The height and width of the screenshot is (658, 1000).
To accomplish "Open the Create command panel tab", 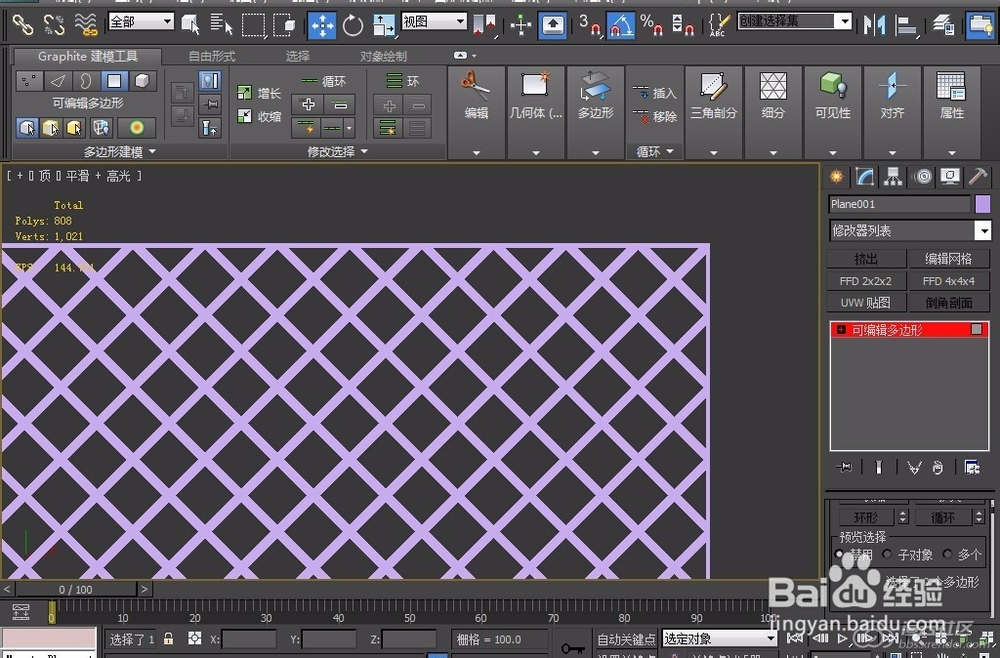I will coord(836,177).
